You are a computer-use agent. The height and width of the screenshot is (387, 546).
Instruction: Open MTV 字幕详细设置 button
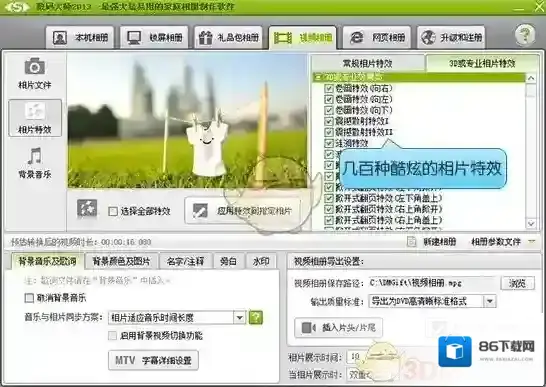(153, 360)
